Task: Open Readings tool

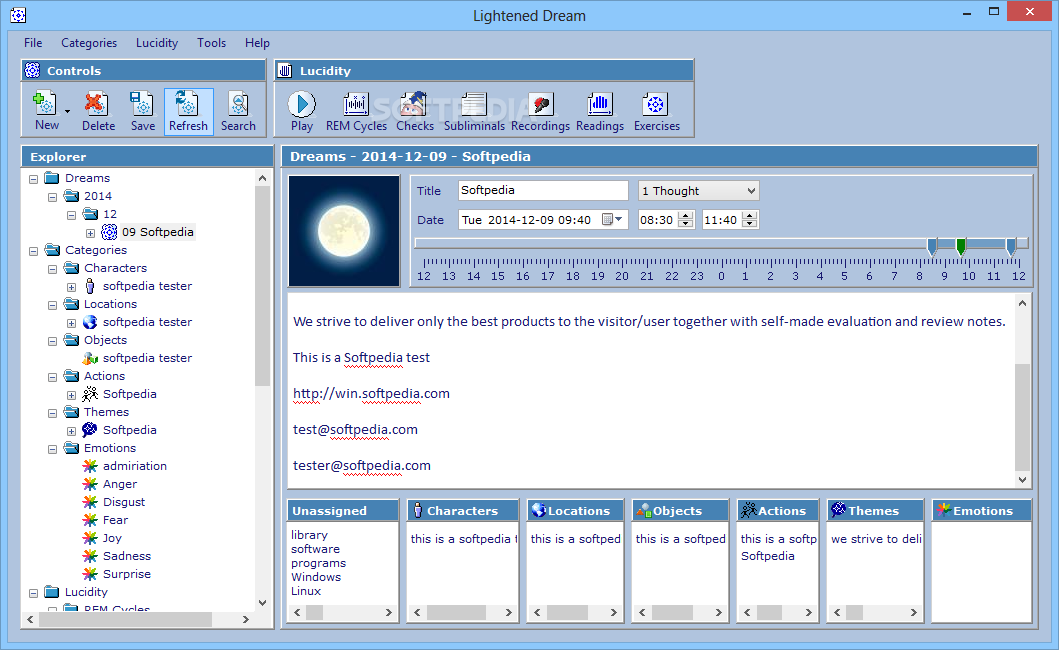Action: click(x=600, y=112)
